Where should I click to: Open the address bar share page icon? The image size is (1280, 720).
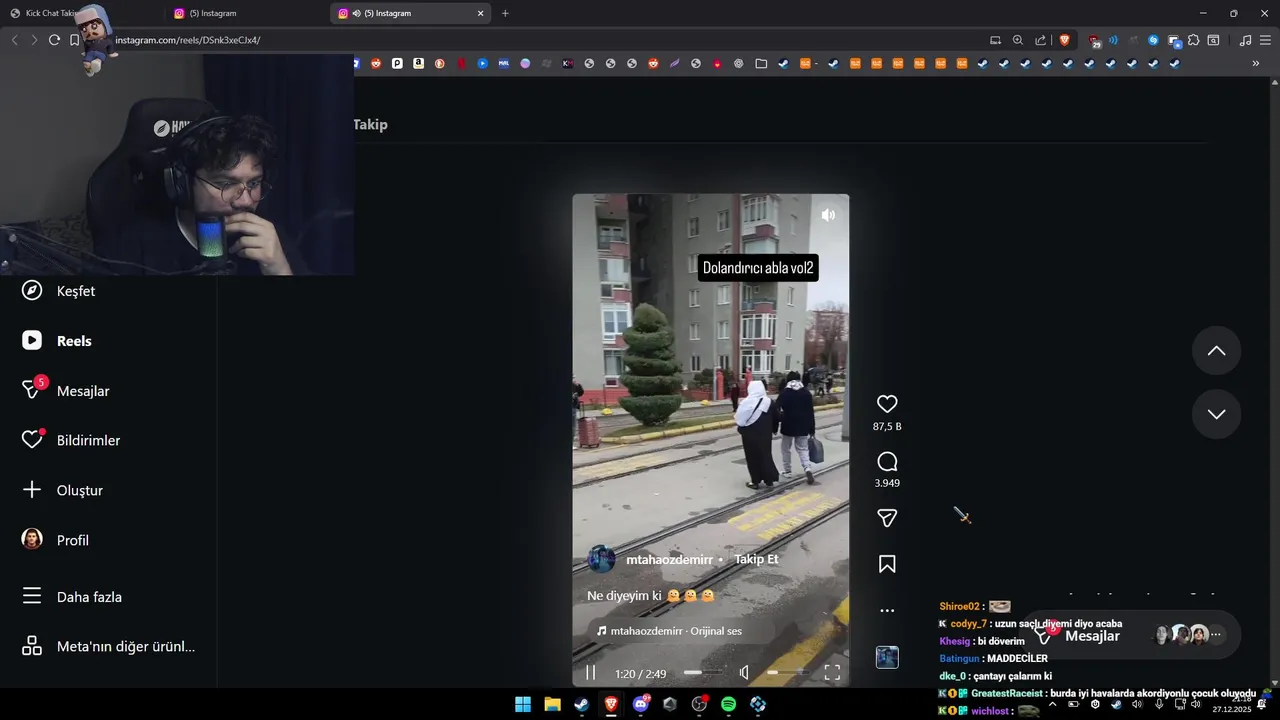(1040, 40)
